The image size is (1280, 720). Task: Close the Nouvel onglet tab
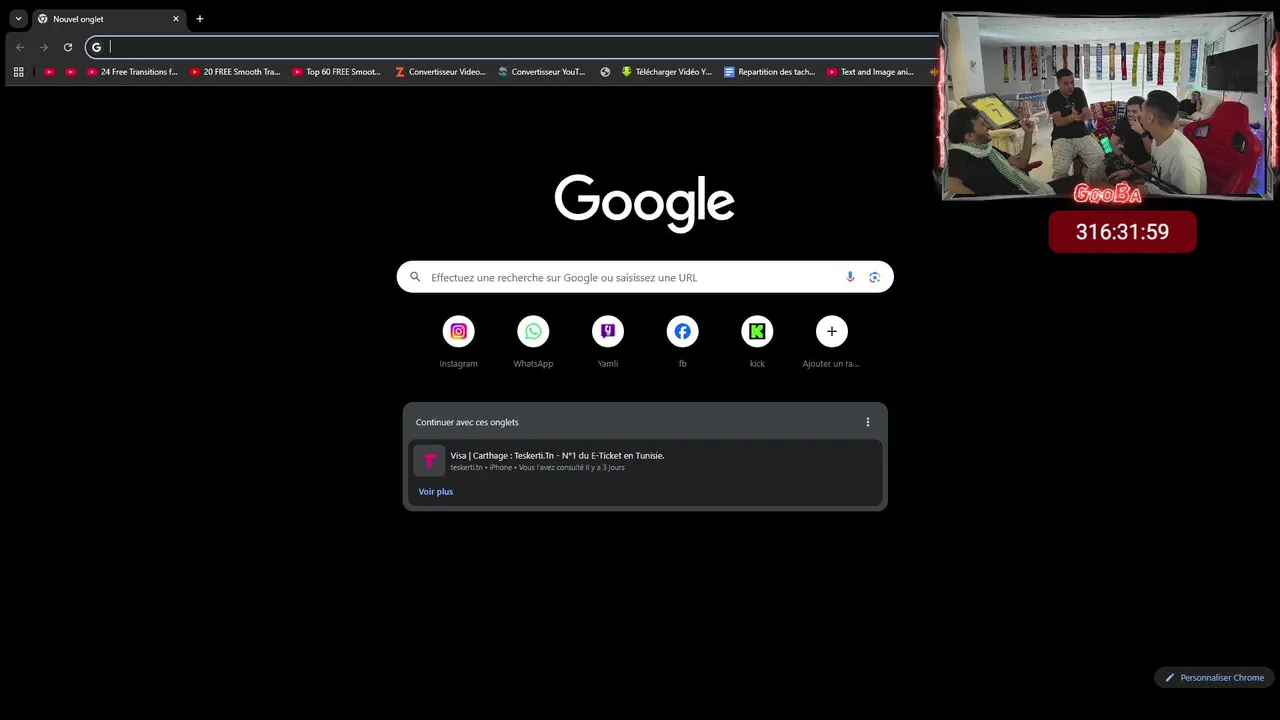[176, 19]
